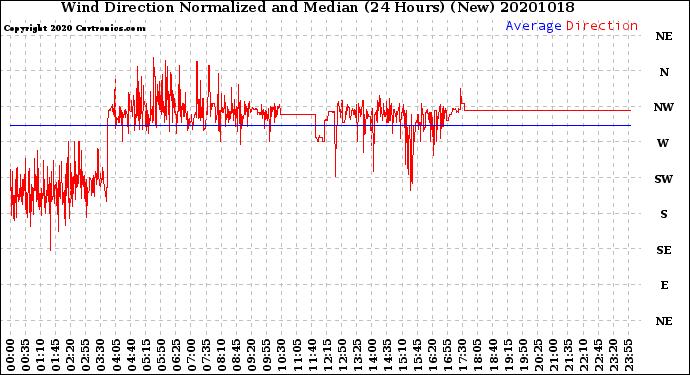Click the '07:35' time axis label
This screenshot has width=690, height=375.
[x=207, y=355]
